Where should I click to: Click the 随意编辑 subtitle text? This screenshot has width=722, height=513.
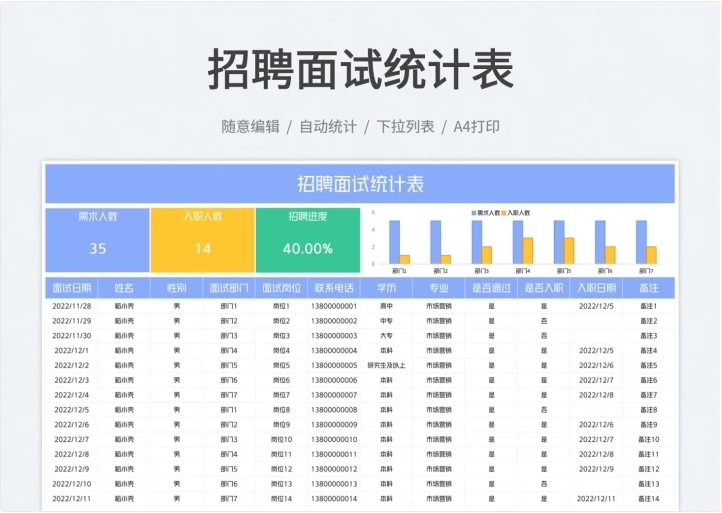[250, 126]
